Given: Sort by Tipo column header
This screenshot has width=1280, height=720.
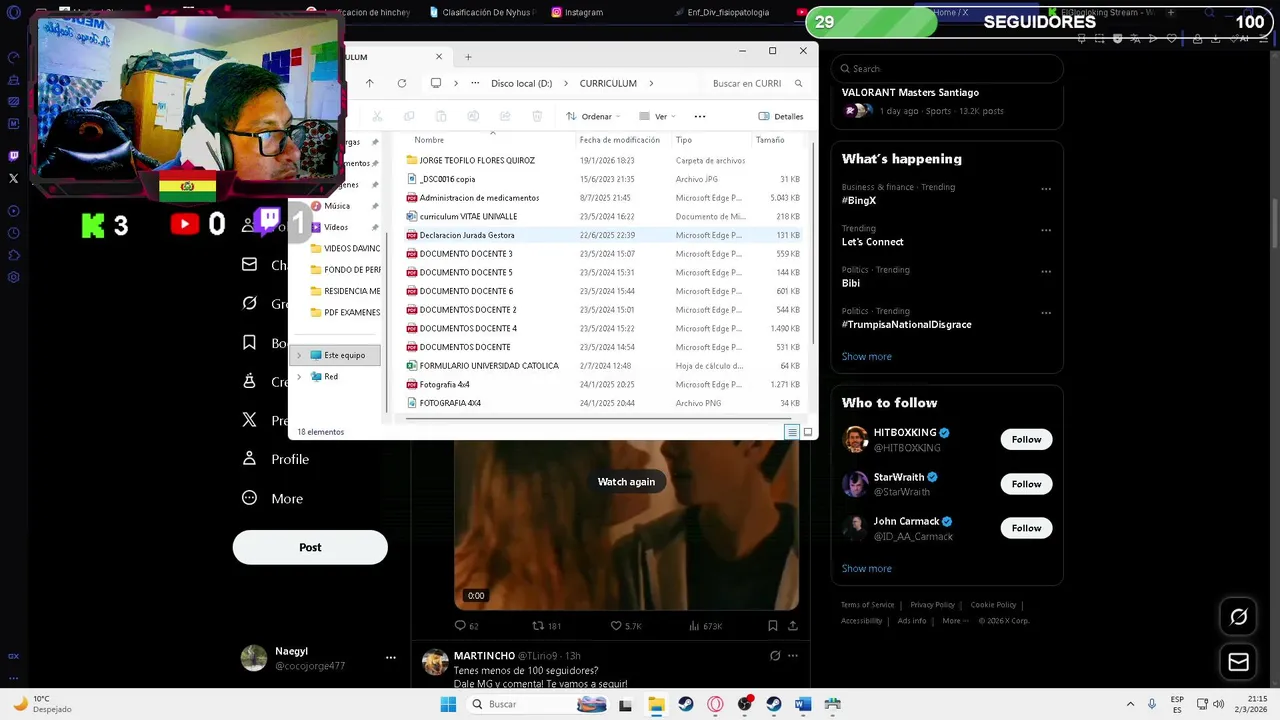Looking at the screenshot, I should [x=684, y=140].
